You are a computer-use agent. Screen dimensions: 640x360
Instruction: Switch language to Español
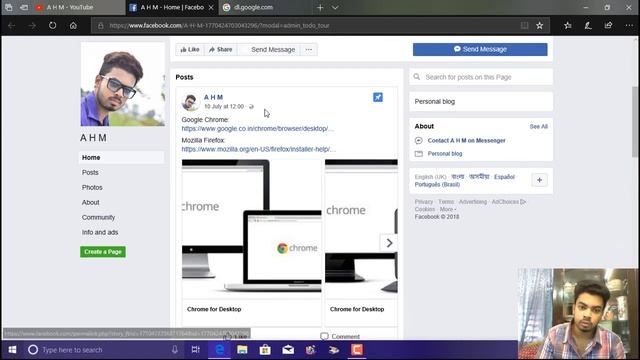504,177
